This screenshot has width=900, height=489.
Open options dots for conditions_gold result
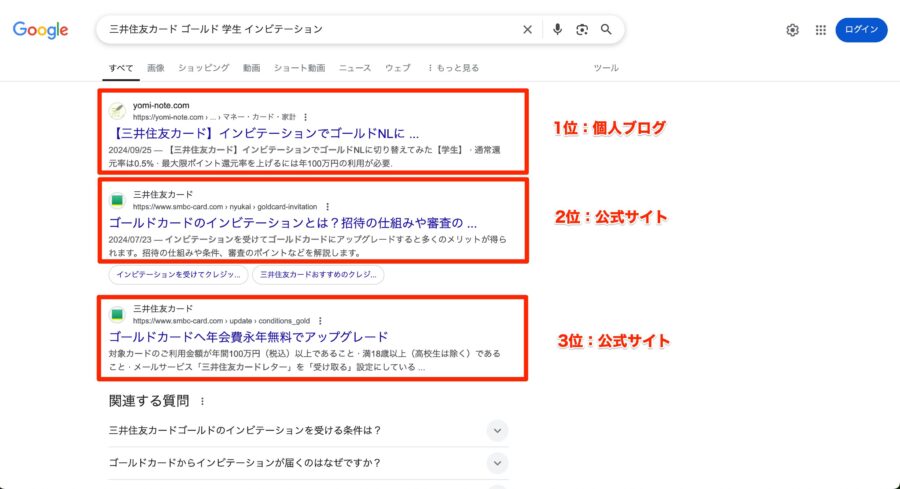click(x=320, y=321)
